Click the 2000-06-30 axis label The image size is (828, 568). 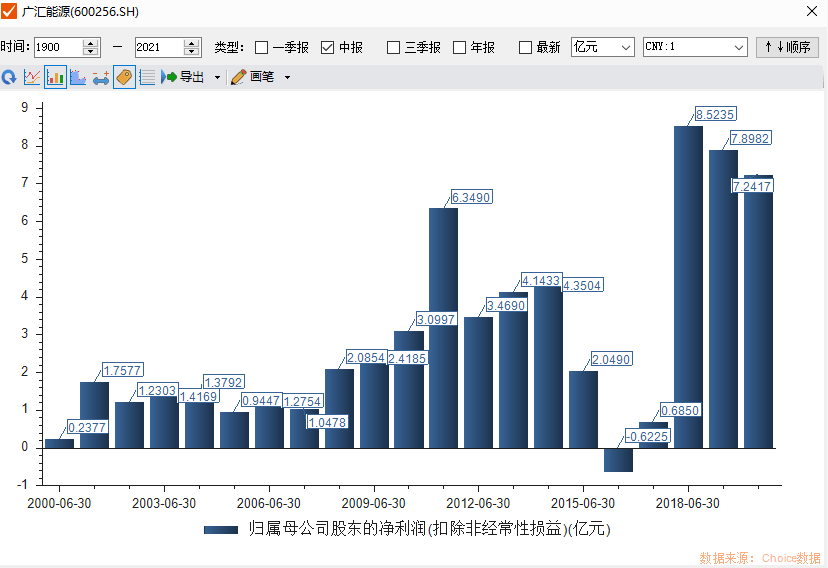click(59, 503)
